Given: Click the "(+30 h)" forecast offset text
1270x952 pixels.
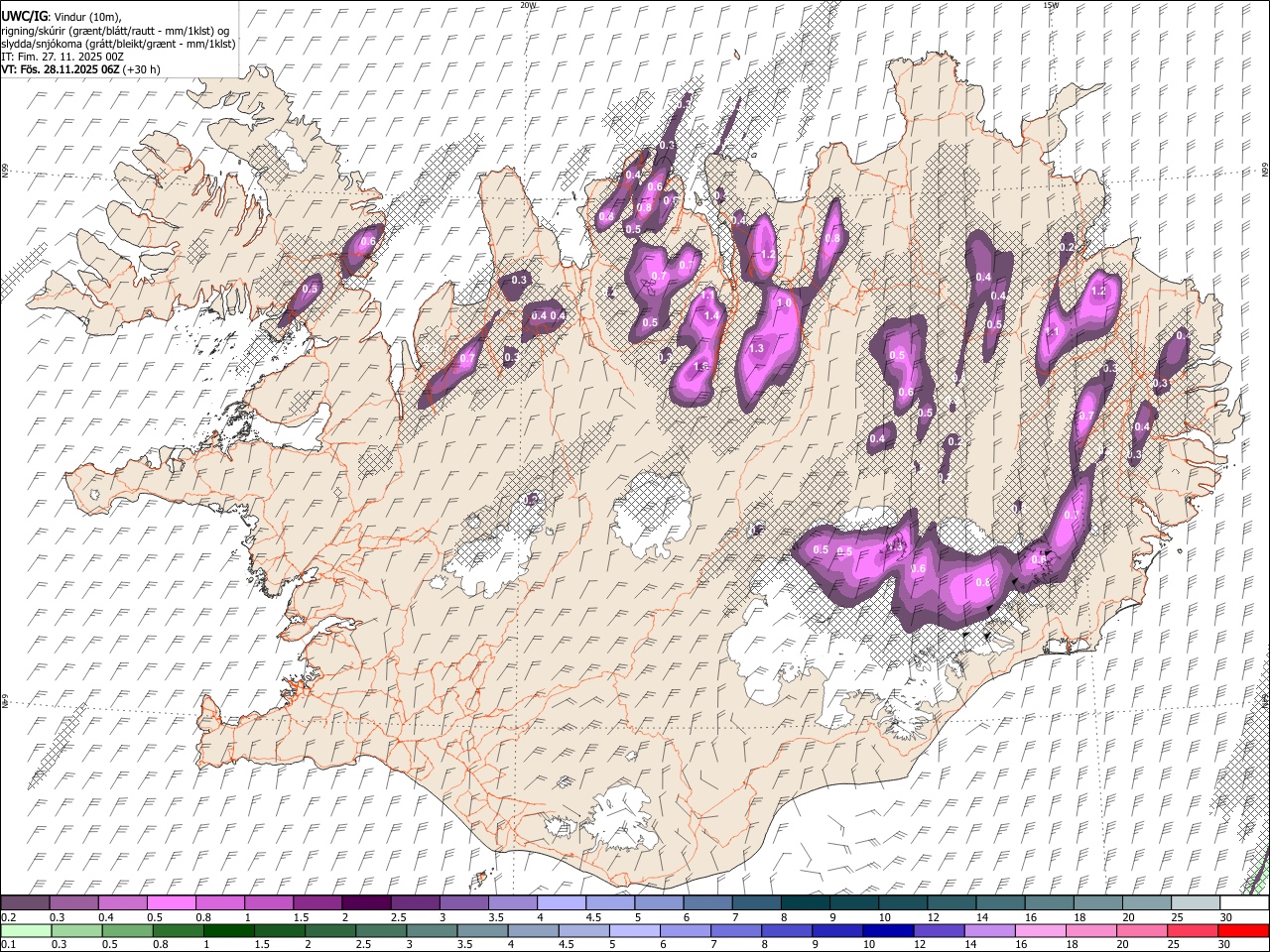Looking at the screenshot, I should [x=142, y=69].
